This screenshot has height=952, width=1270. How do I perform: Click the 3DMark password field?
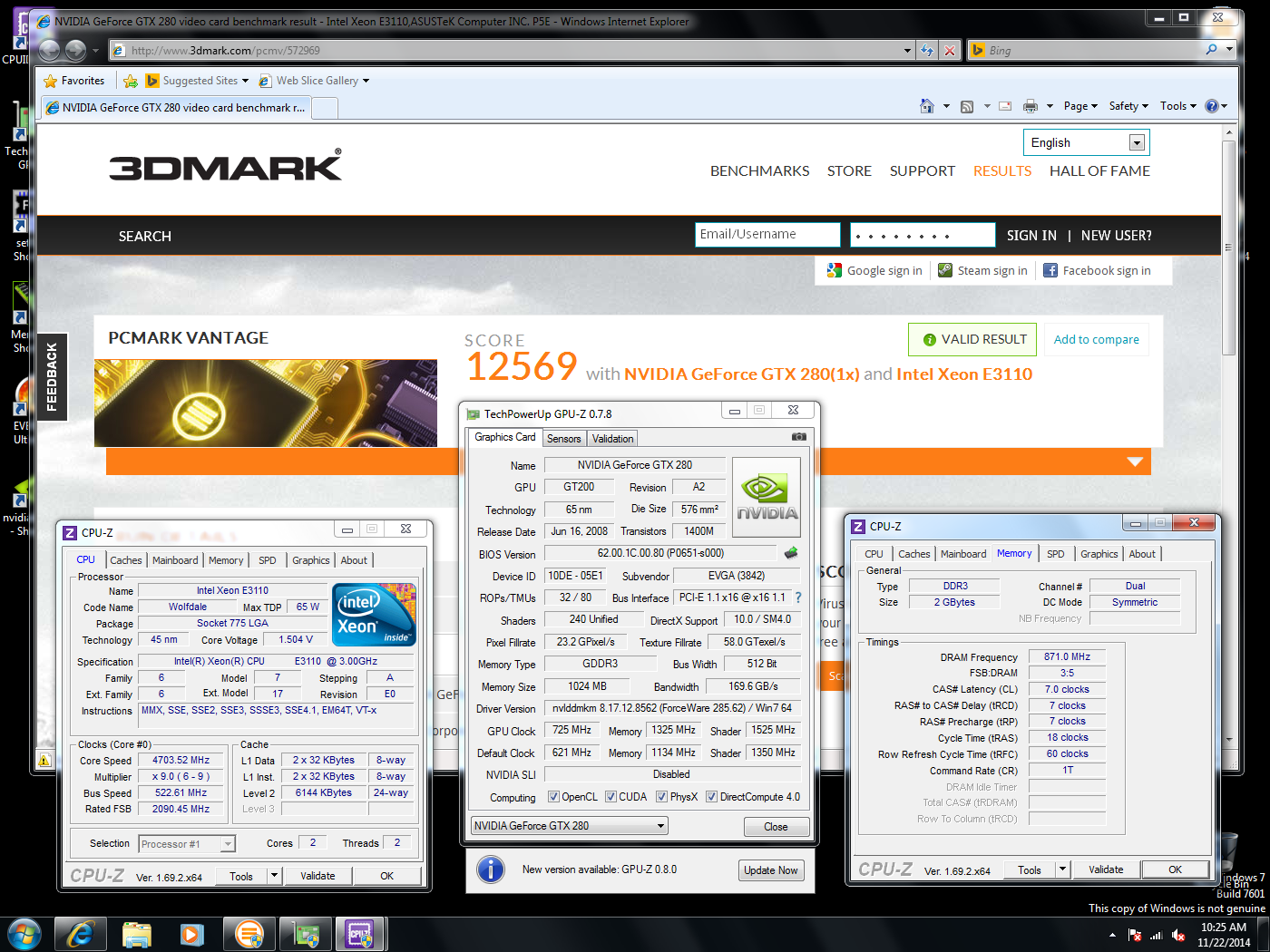[x=923, y=235]
